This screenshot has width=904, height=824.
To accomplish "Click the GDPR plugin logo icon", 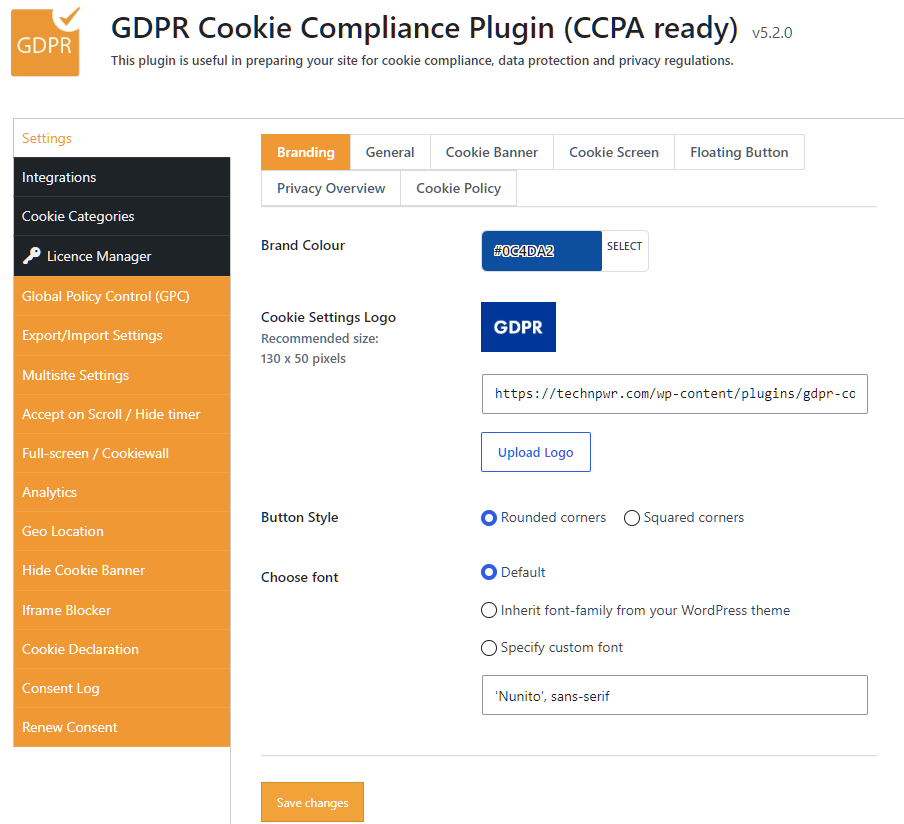I will click(x=46, y=41).
